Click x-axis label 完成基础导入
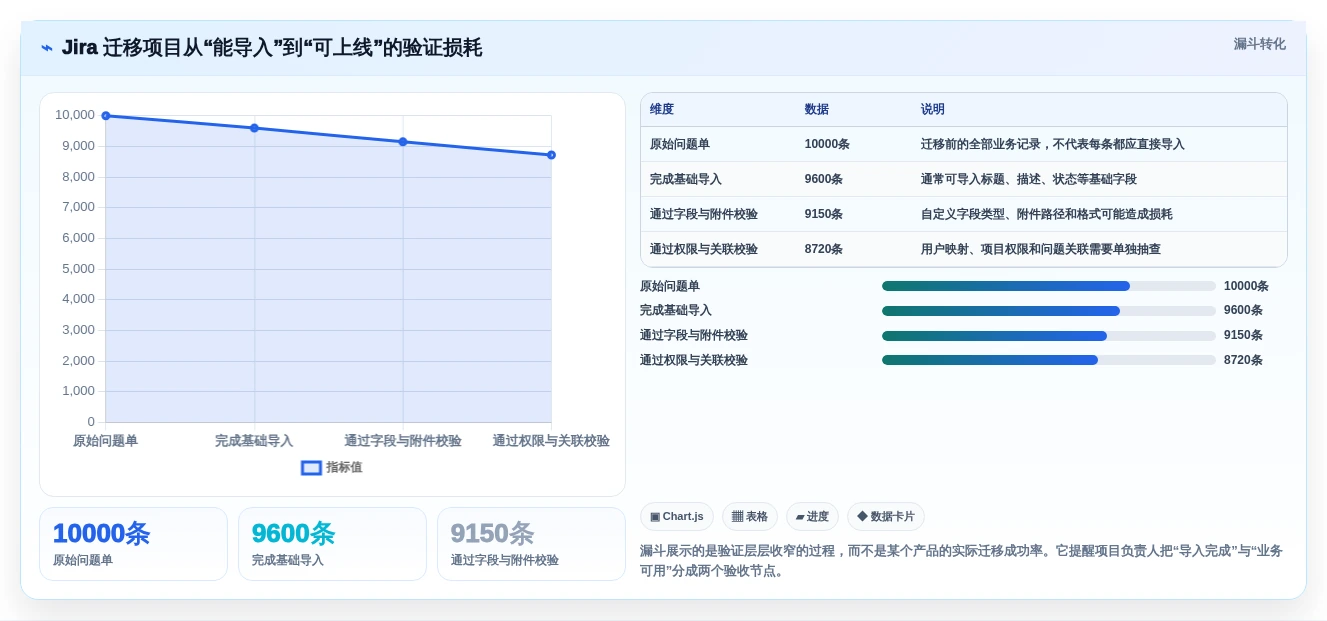Image resolution: width=1327 pixels, height=621 pixels. tap(254, 441)
